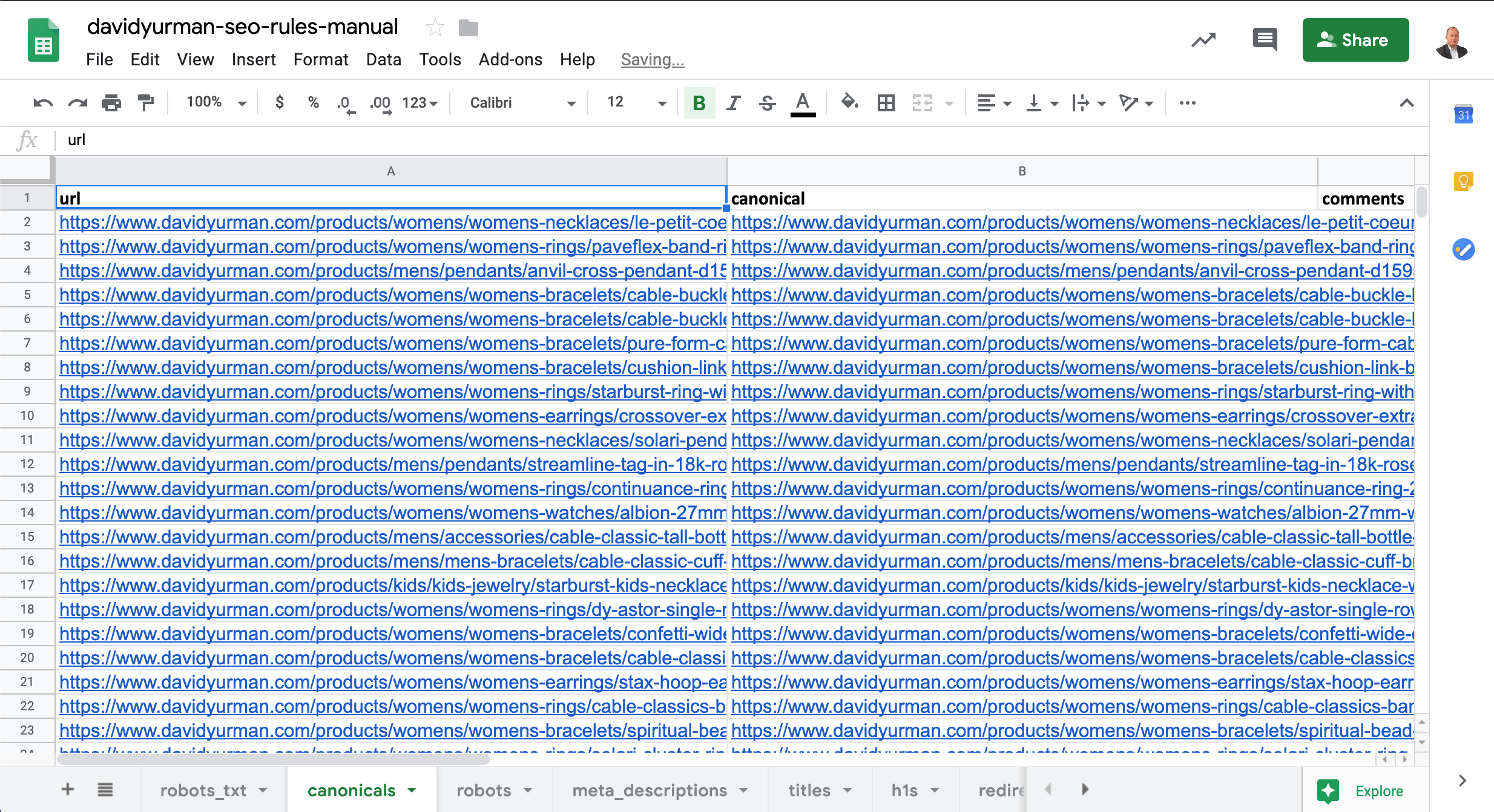Switch to the meta_descriptions sheet tab
Image resolution: width=1494 pixels, height=812 pixels.
point(650,790)
